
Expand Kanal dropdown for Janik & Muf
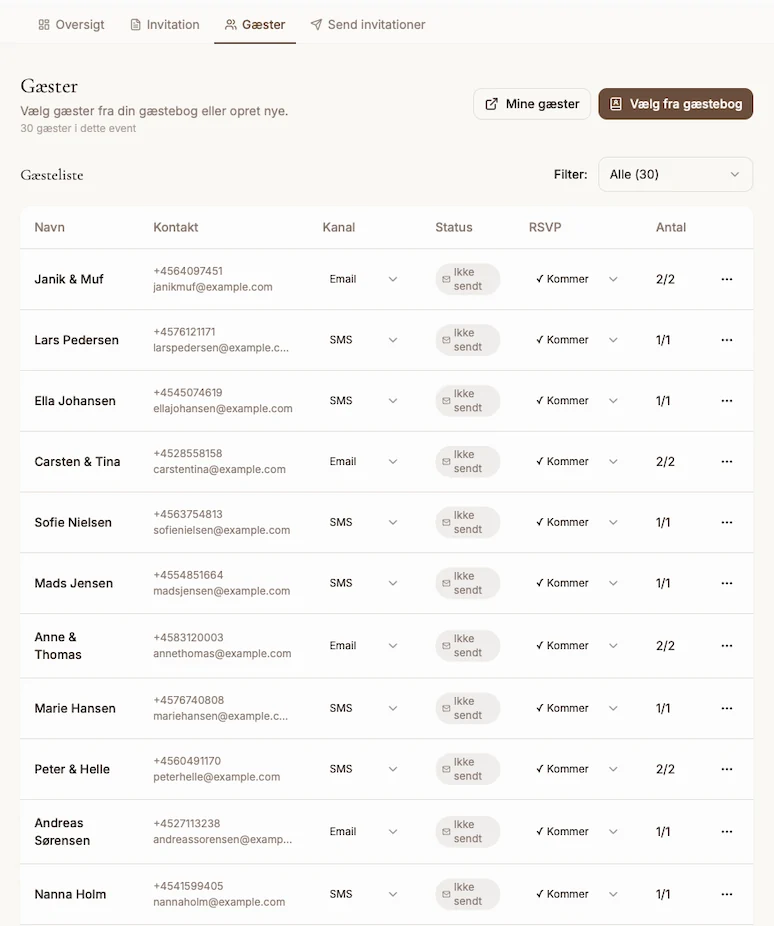point(363,279)
